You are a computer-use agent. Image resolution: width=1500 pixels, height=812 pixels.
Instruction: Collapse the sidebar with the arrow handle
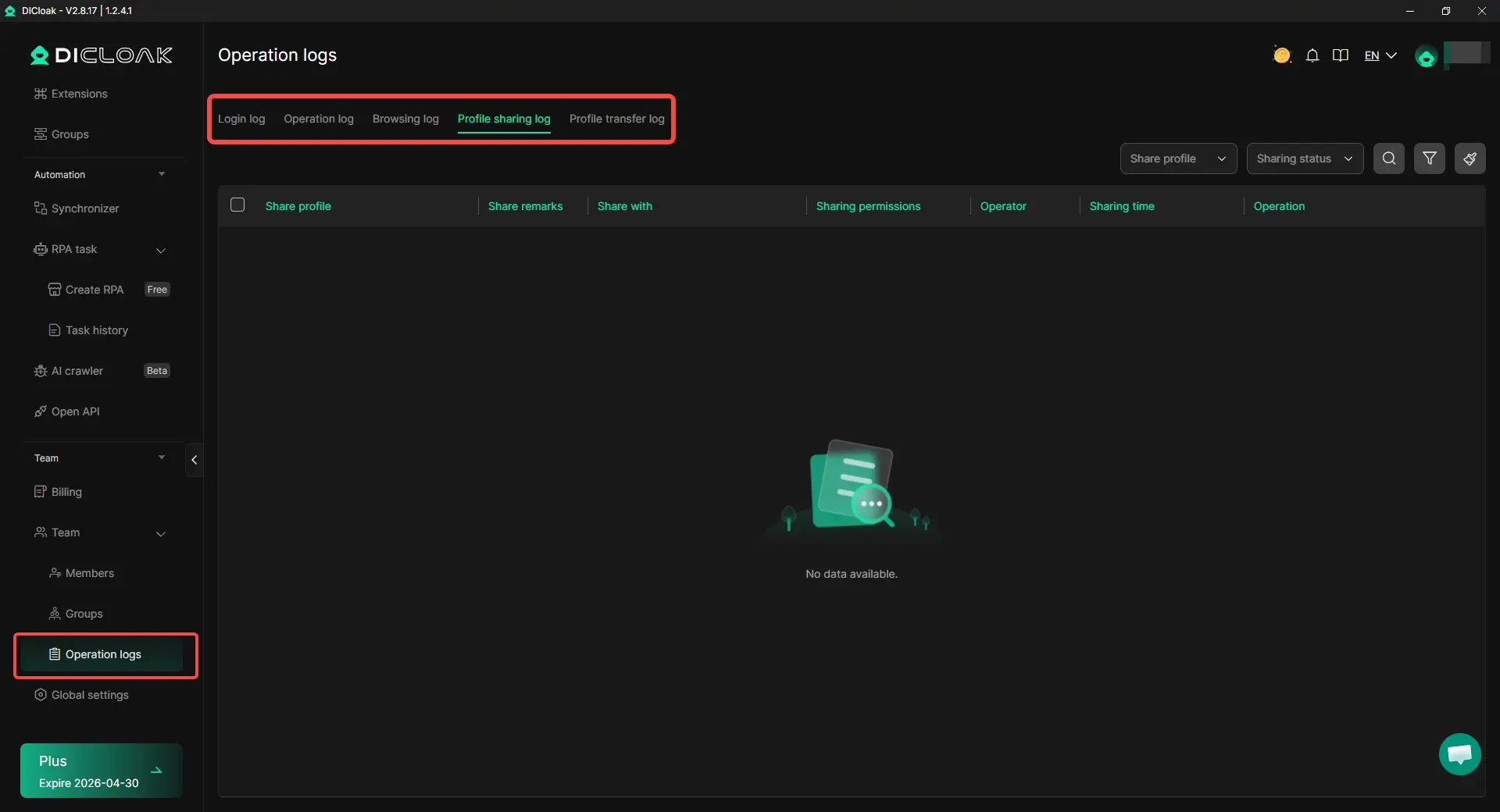pyautogui.click(x=194, y=460)
